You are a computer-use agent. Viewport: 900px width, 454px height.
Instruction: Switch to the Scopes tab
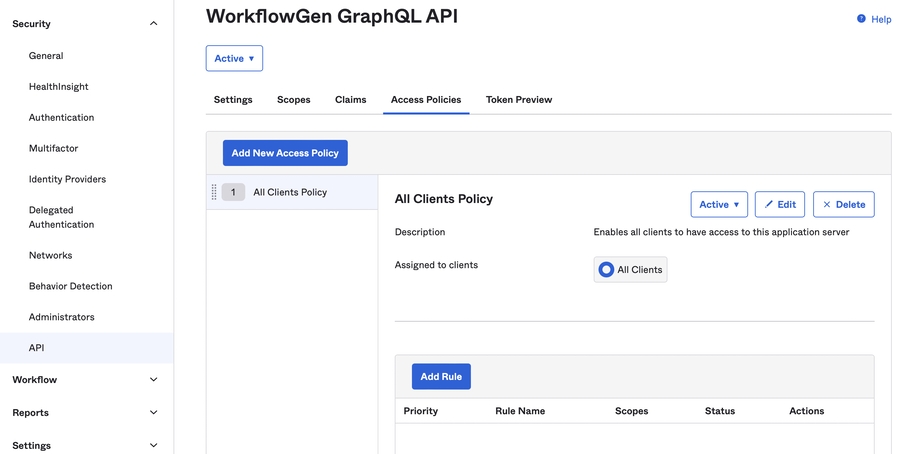coord(294,100)
